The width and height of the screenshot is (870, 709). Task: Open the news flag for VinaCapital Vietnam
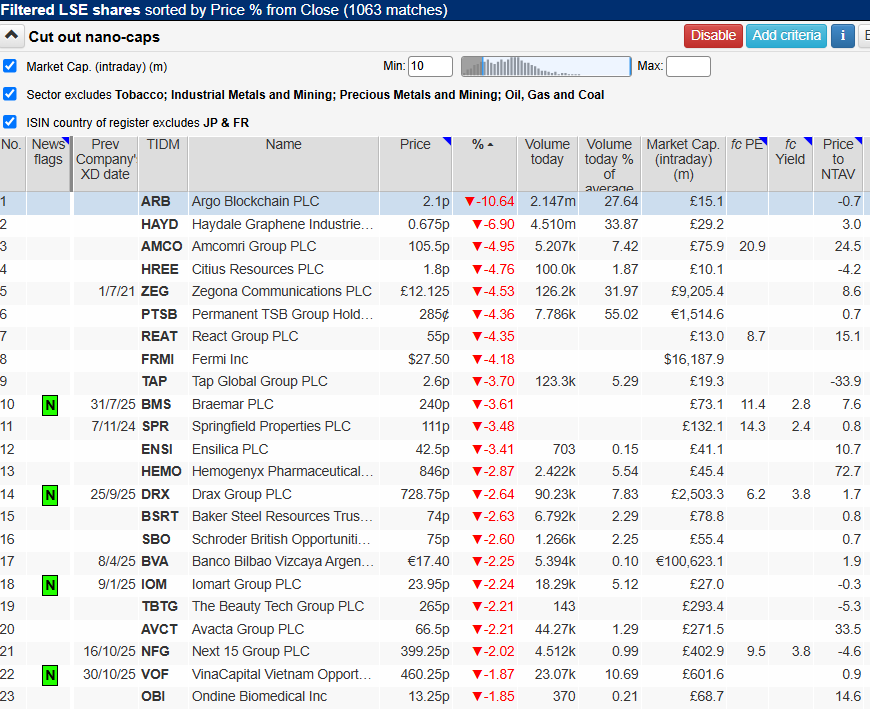pos(50,675)
